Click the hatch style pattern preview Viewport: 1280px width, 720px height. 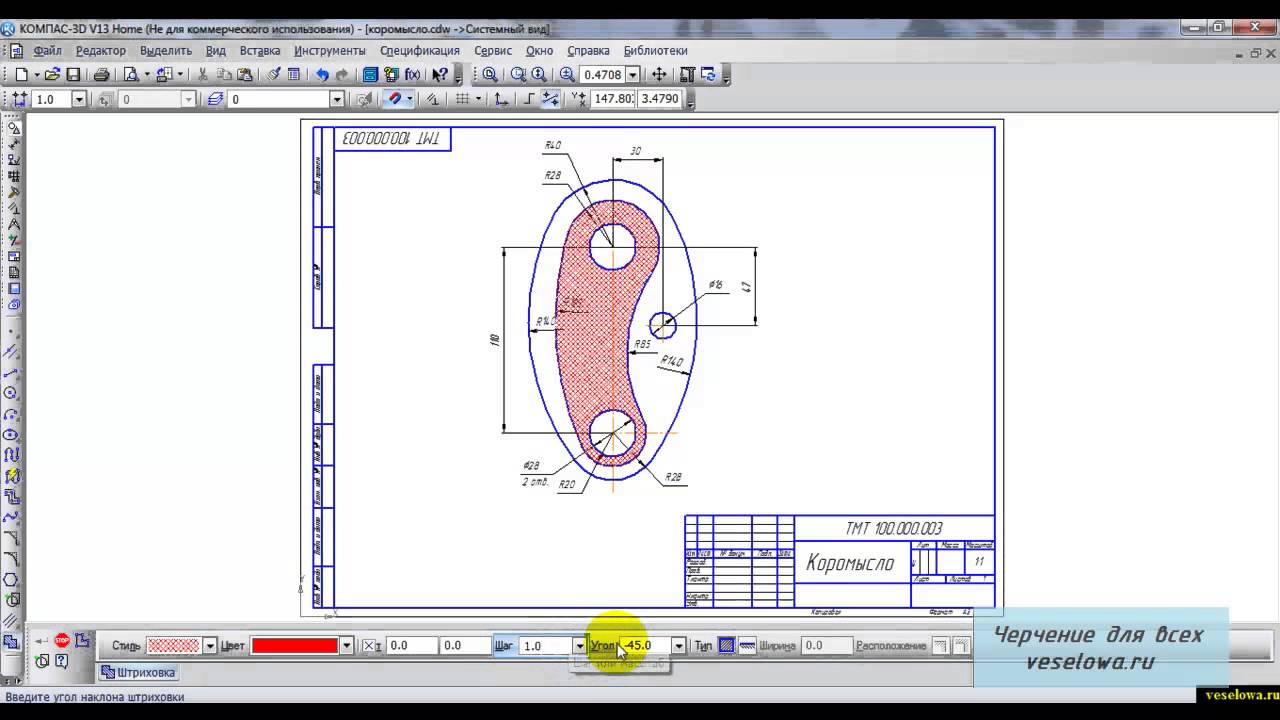(x=174, y=646)
